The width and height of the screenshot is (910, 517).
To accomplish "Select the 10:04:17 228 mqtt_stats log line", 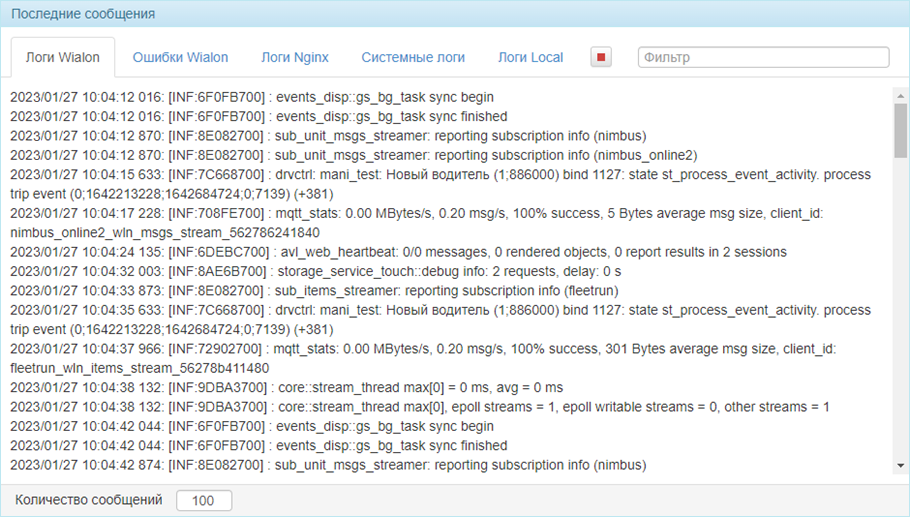I will [417, 223].
